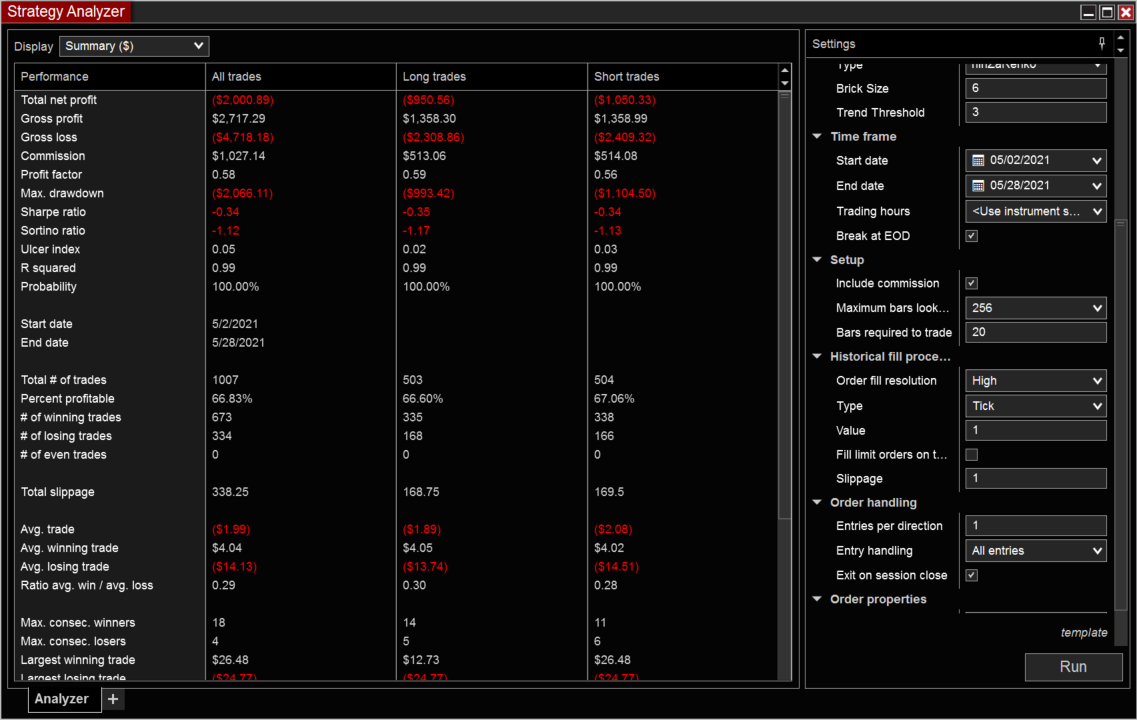
Task: Select the Analyzer tab
Action: point(62,699)
